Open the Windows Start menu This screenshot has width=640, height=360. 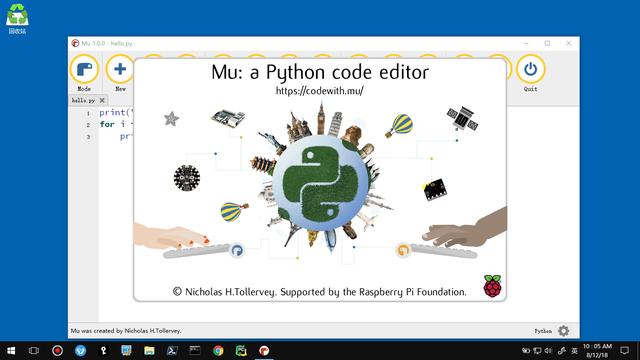pos(11,351)
